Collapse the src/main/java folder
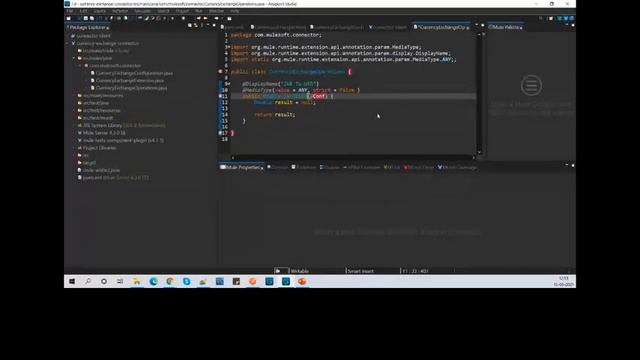The height and width of the screenshot is (360, 640). [x=74, y=58]
